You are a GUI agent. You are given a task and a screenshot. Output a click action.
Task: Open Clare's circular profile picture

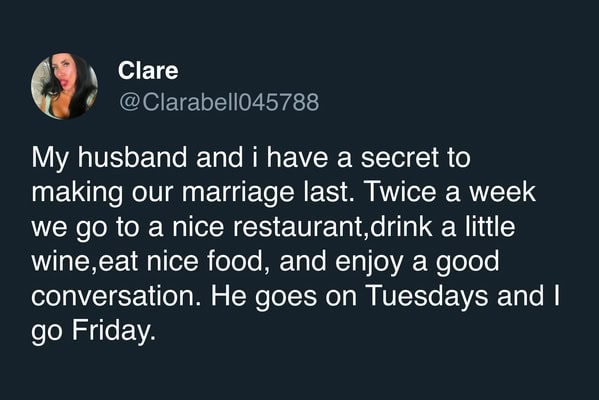pos(64,86)
